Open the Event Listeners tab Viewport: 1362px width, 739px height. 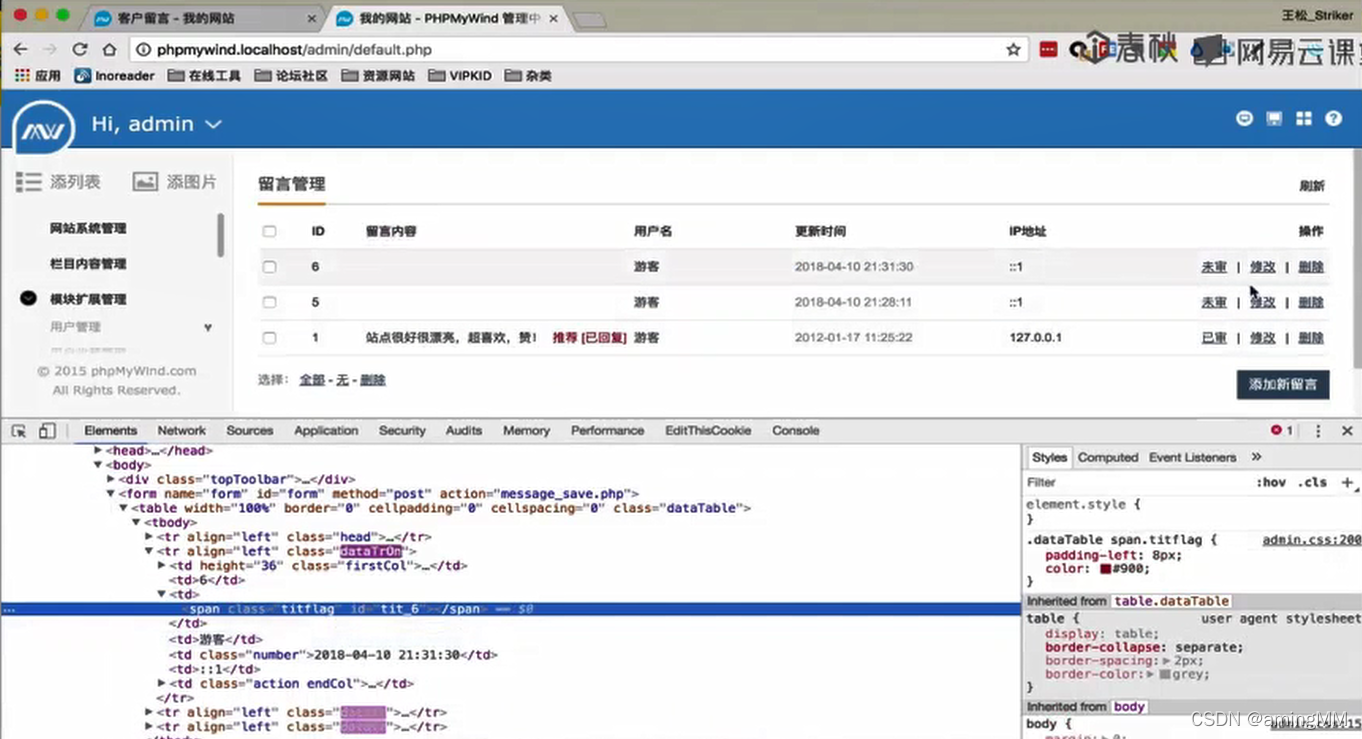pos(1192,457)
